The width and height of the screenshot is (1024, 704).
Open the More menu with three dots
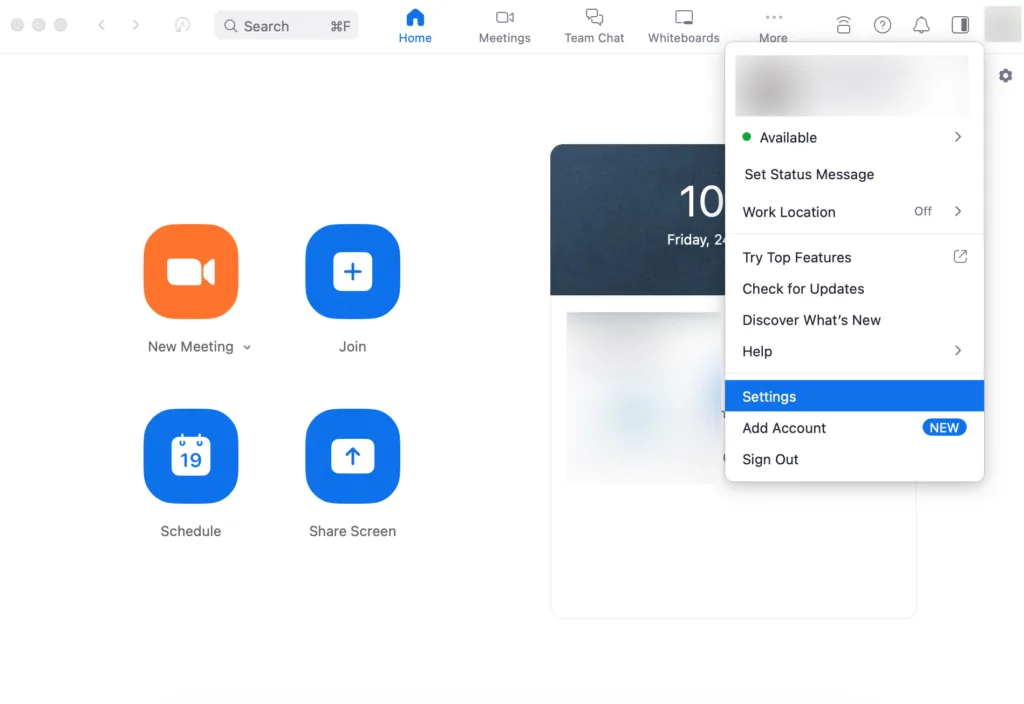point(773,26)
